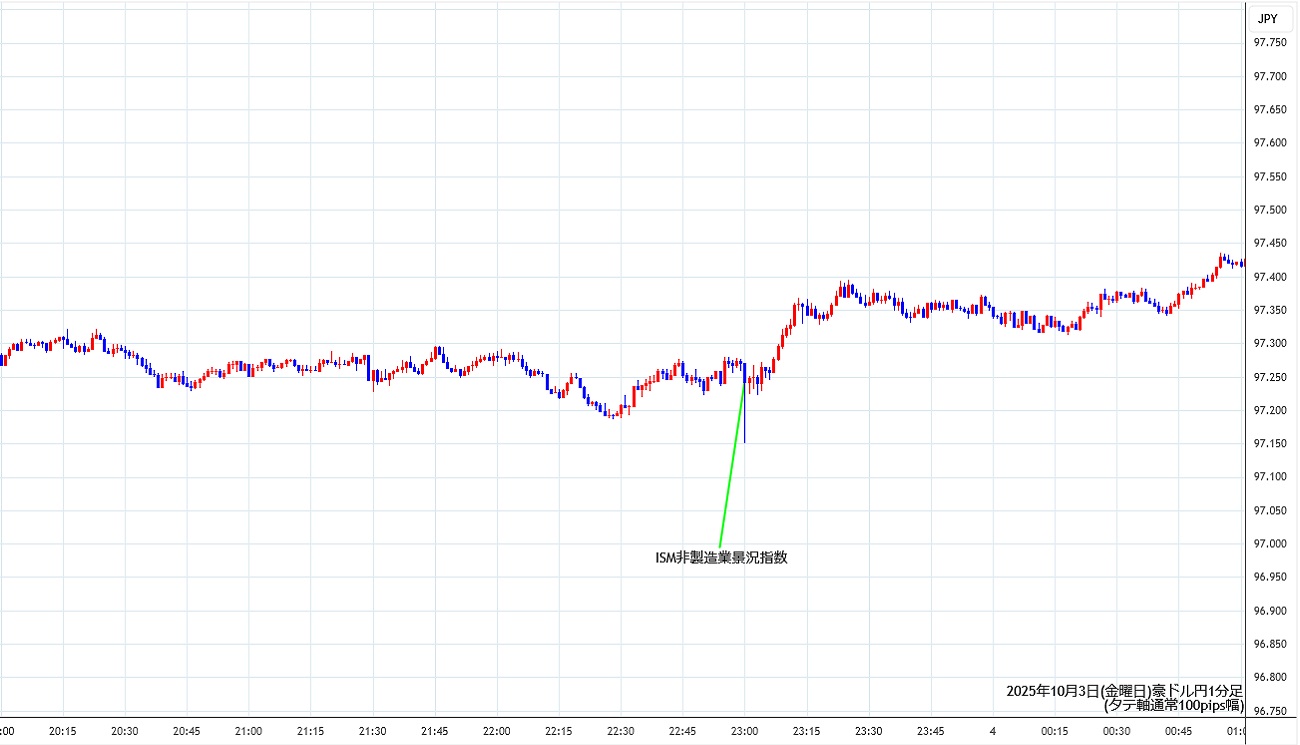Image resolution: width=1300 pixels, height=745 pixels.
Task: Click the 97.500 price axis label
Action: click(1270, 210)
